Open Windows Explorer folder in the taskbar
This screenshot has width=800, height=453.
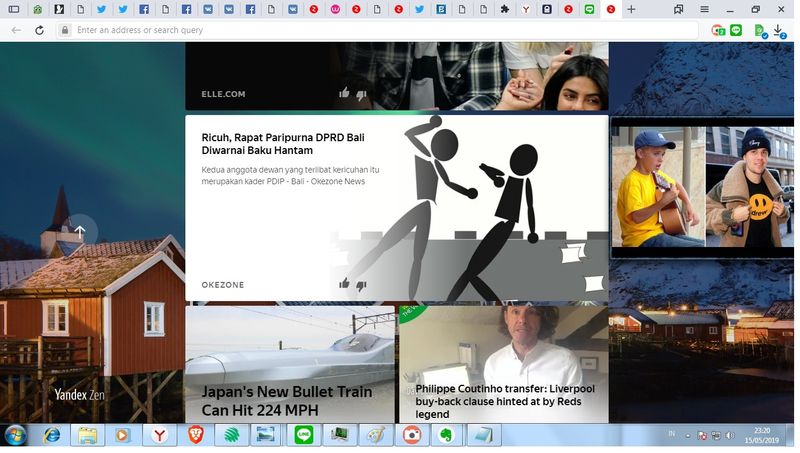[88, 435]
